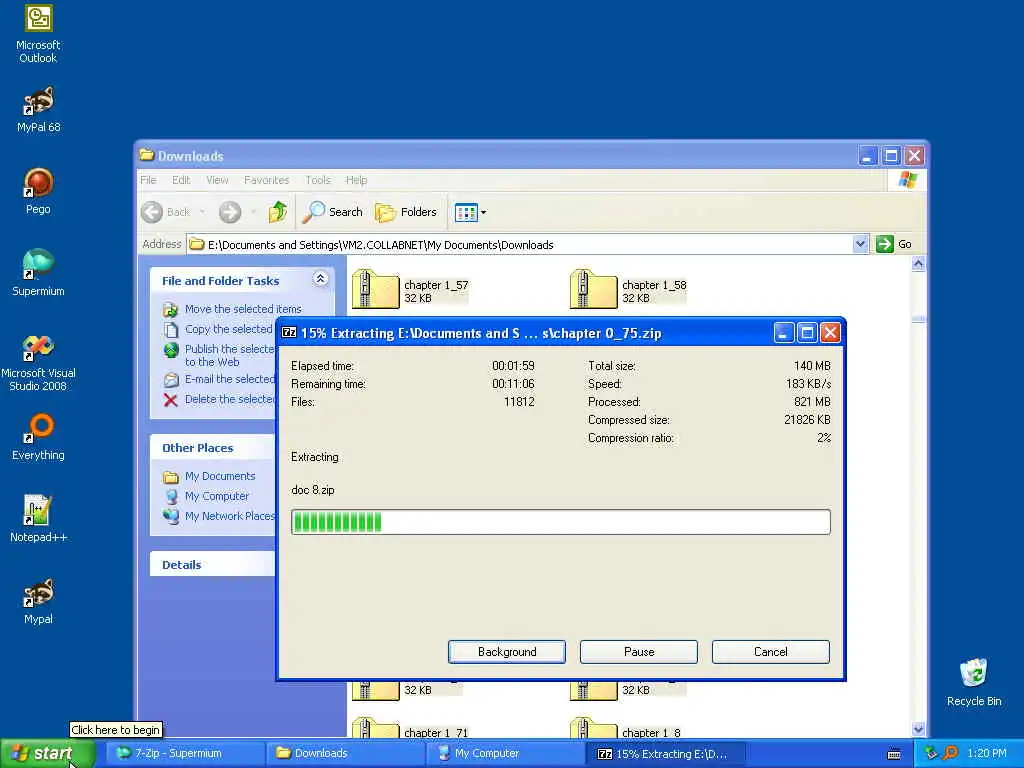Select chapter 1_58 zip file
1024x768 pixels.
pos(629,289)
